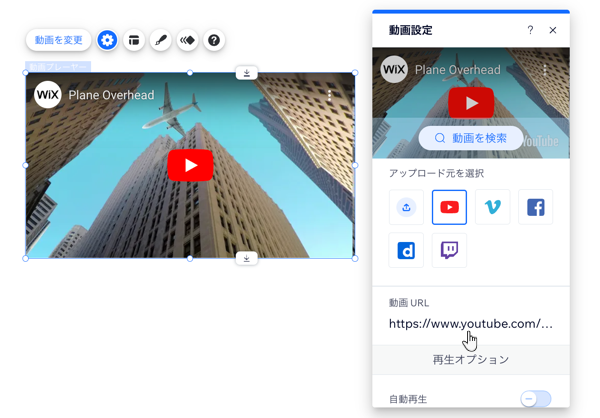Viewport: 600px width, 418px height.
Task: Select Facebook as the upload source
Action: [x=535, y=207]
